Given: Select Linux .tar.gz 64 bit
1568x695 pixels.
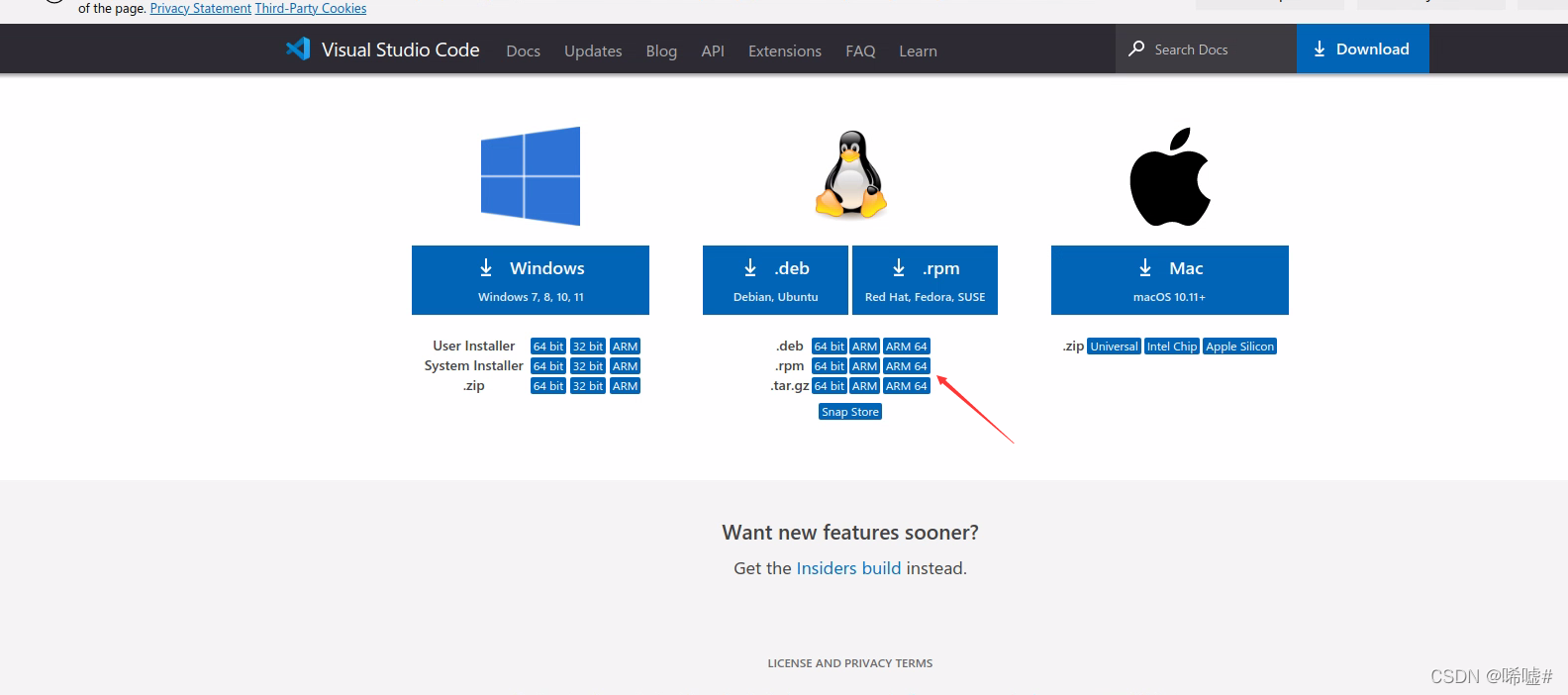Looking at the screenshot, I should 830,386.
